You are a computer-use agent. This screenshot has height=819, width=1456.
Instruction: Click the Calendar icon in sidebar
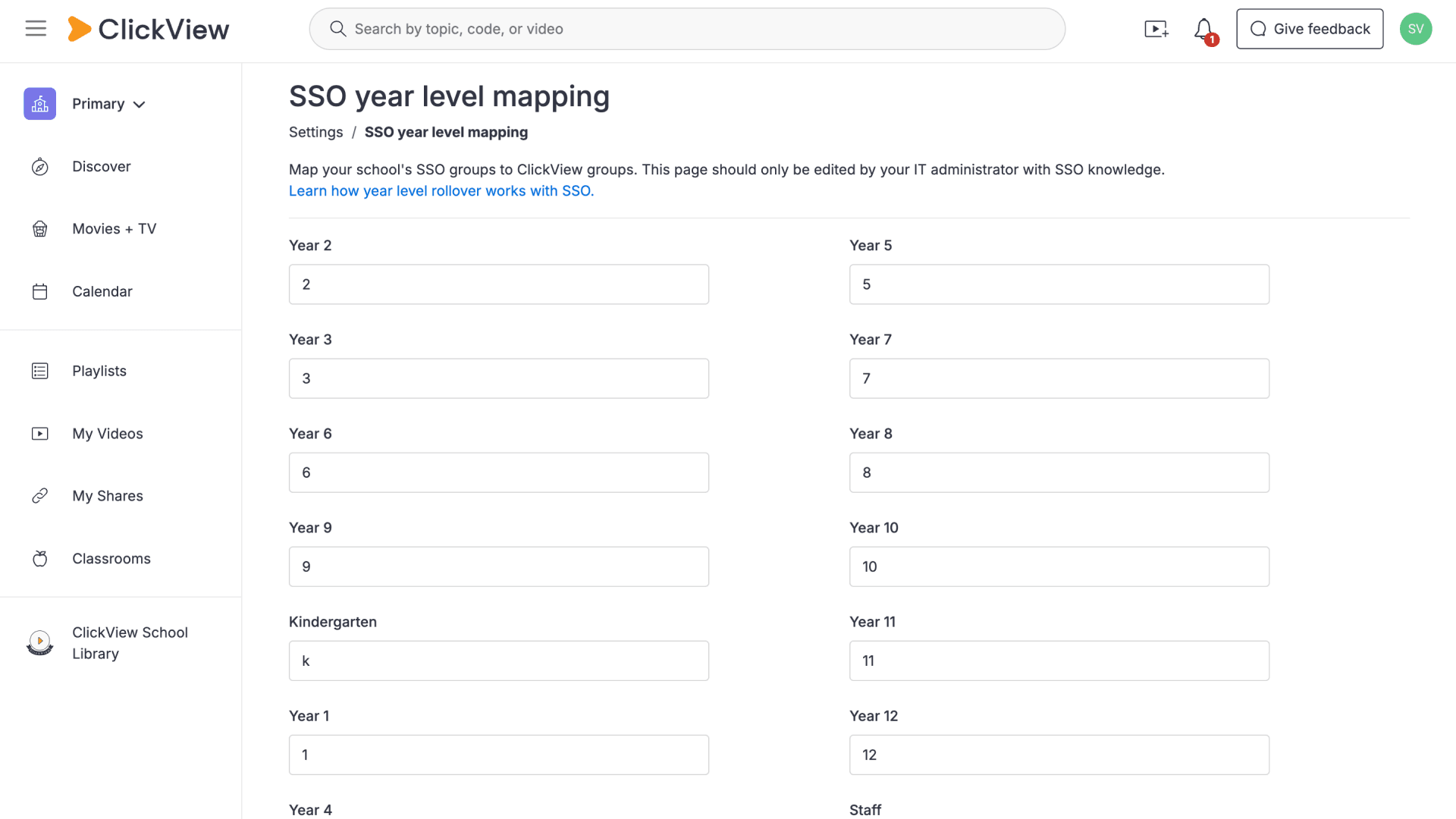click(40, 292)
